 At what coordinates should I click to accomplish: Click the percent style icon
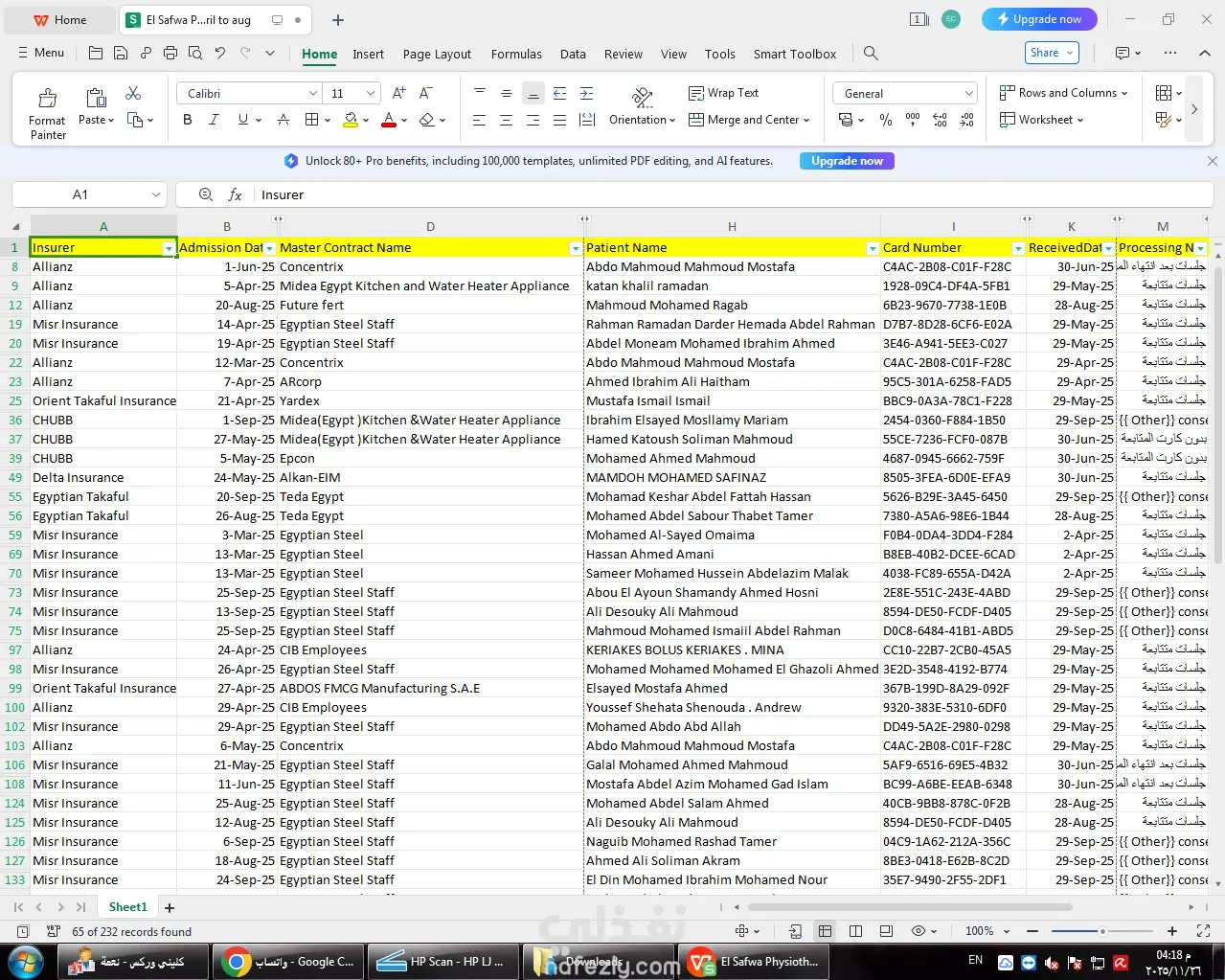(886, 120)
